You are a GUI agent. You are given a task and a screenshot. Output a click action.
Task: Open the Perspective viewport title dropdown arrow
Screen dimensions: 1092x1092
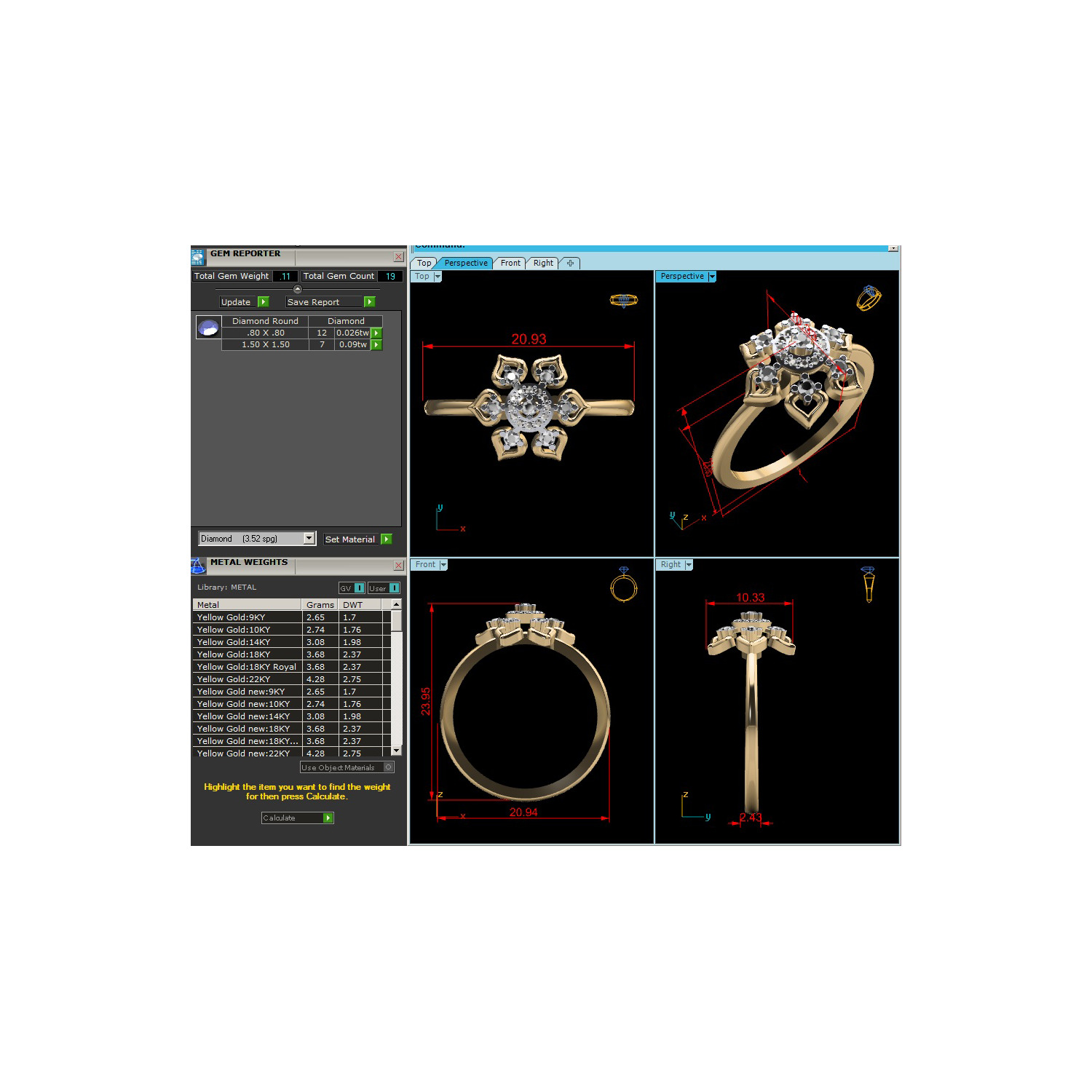tap(712, 277)
